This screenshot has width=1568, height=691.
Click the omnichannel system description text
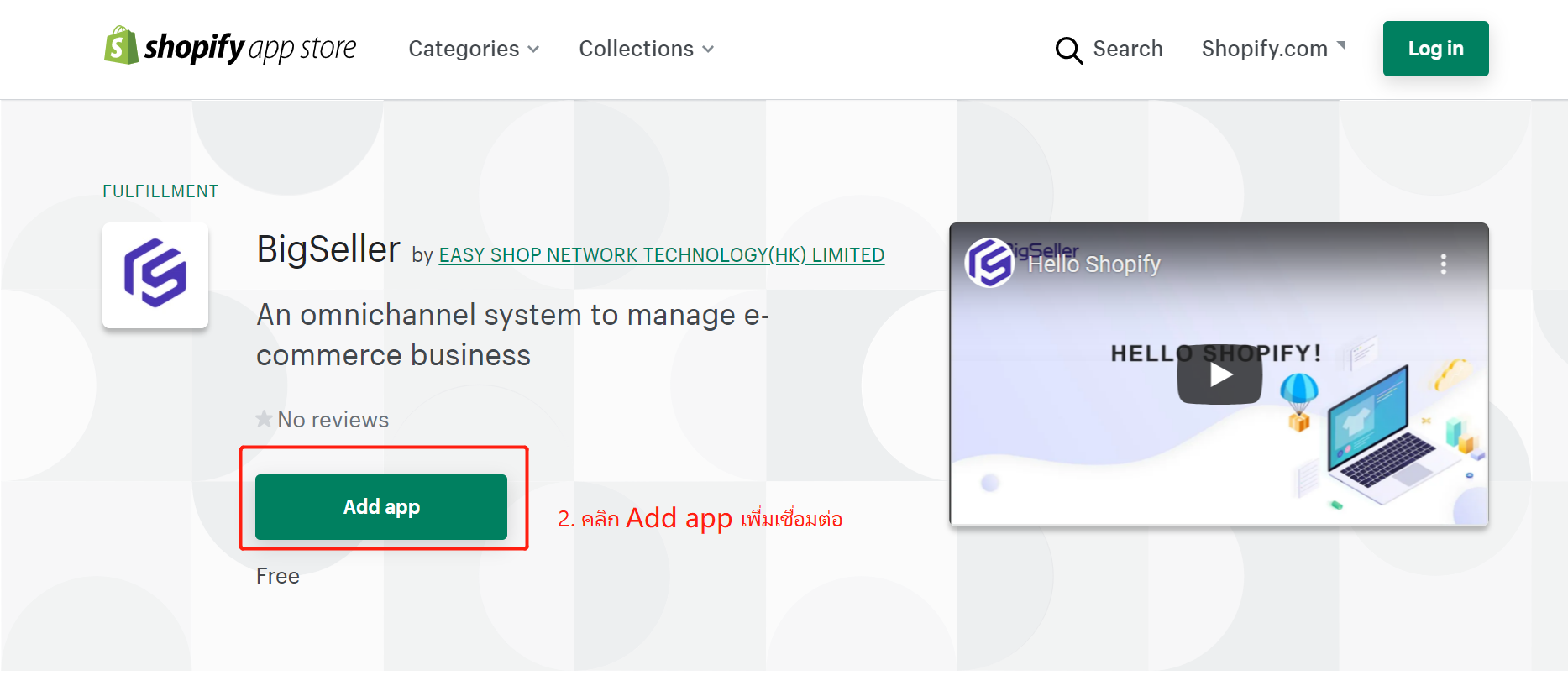pyautogui.click(x=512, y=335)
